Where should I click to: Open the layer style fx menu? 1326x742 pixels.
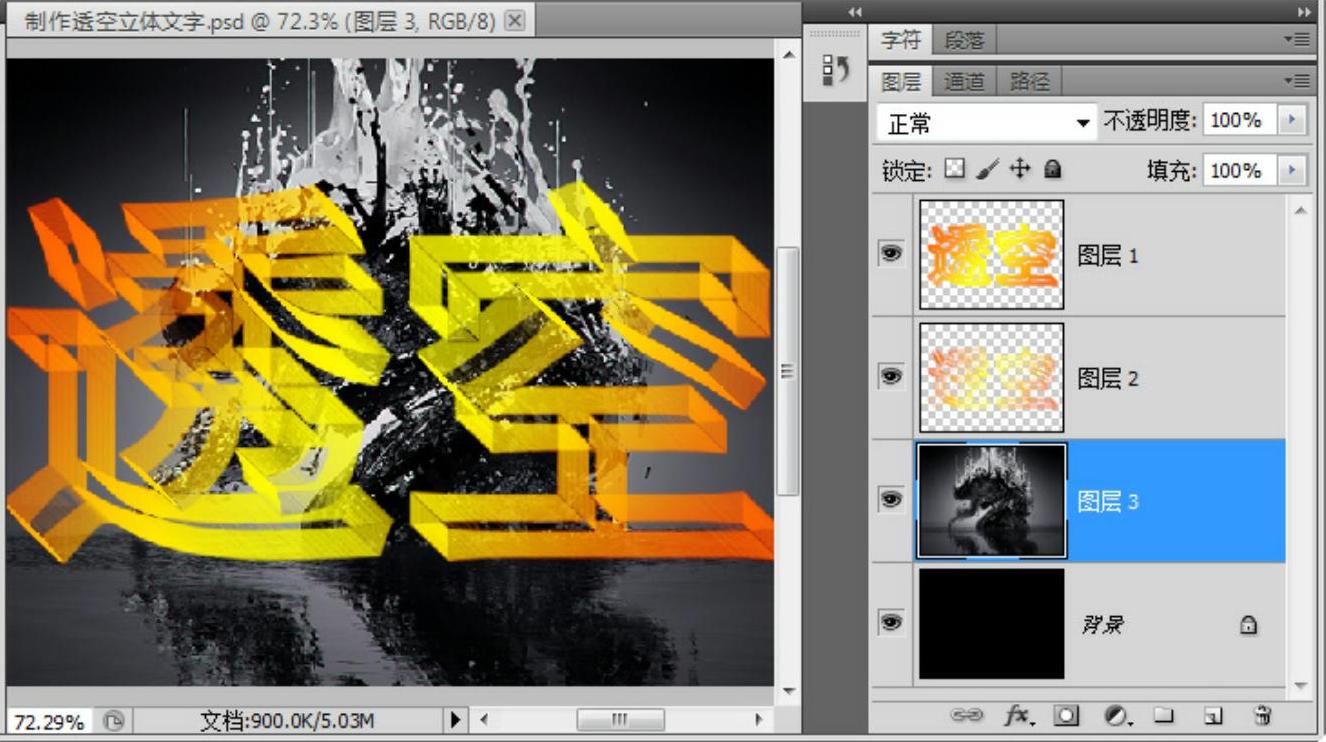click(x=1018, y=716)
